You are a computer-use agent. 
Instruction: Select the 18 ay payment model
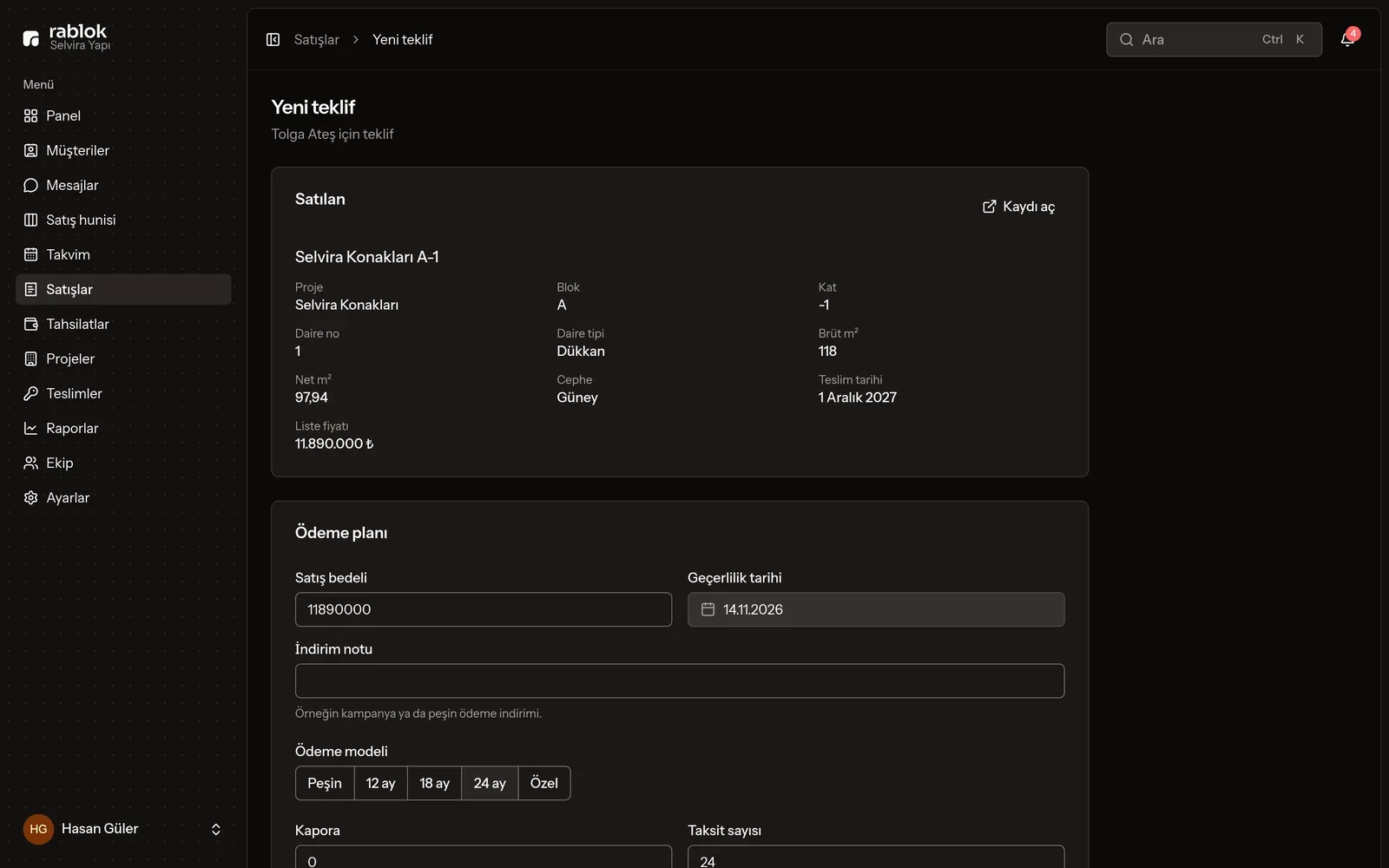434,783
